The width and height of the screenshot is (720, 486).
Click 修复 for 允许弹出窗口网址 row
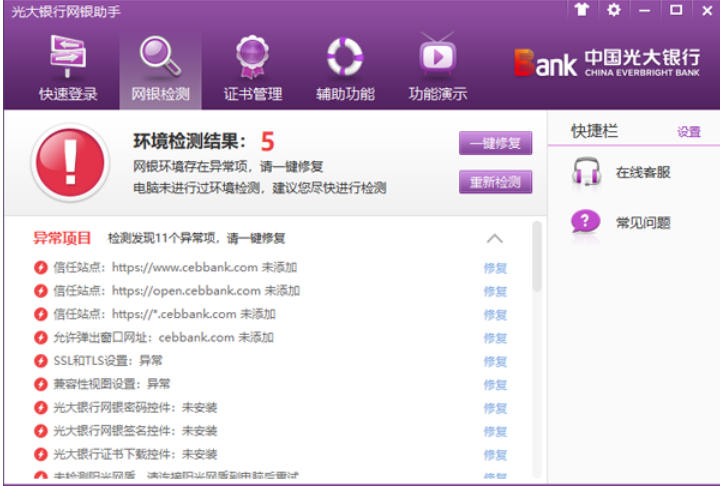pyautogui.click(x=495, y=338)
